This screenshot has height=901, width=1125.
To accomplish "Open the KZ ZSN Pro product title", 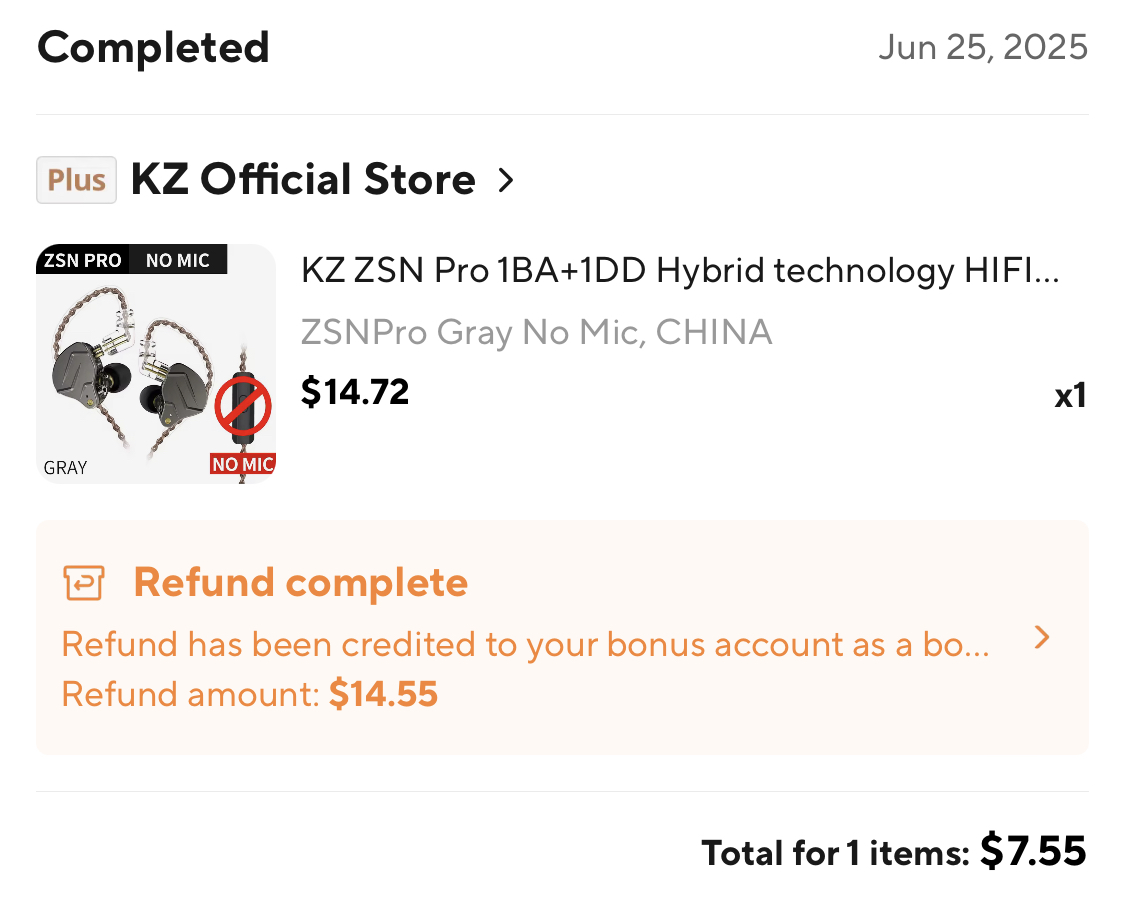I will pyautogui.click(x=680, y=270).
